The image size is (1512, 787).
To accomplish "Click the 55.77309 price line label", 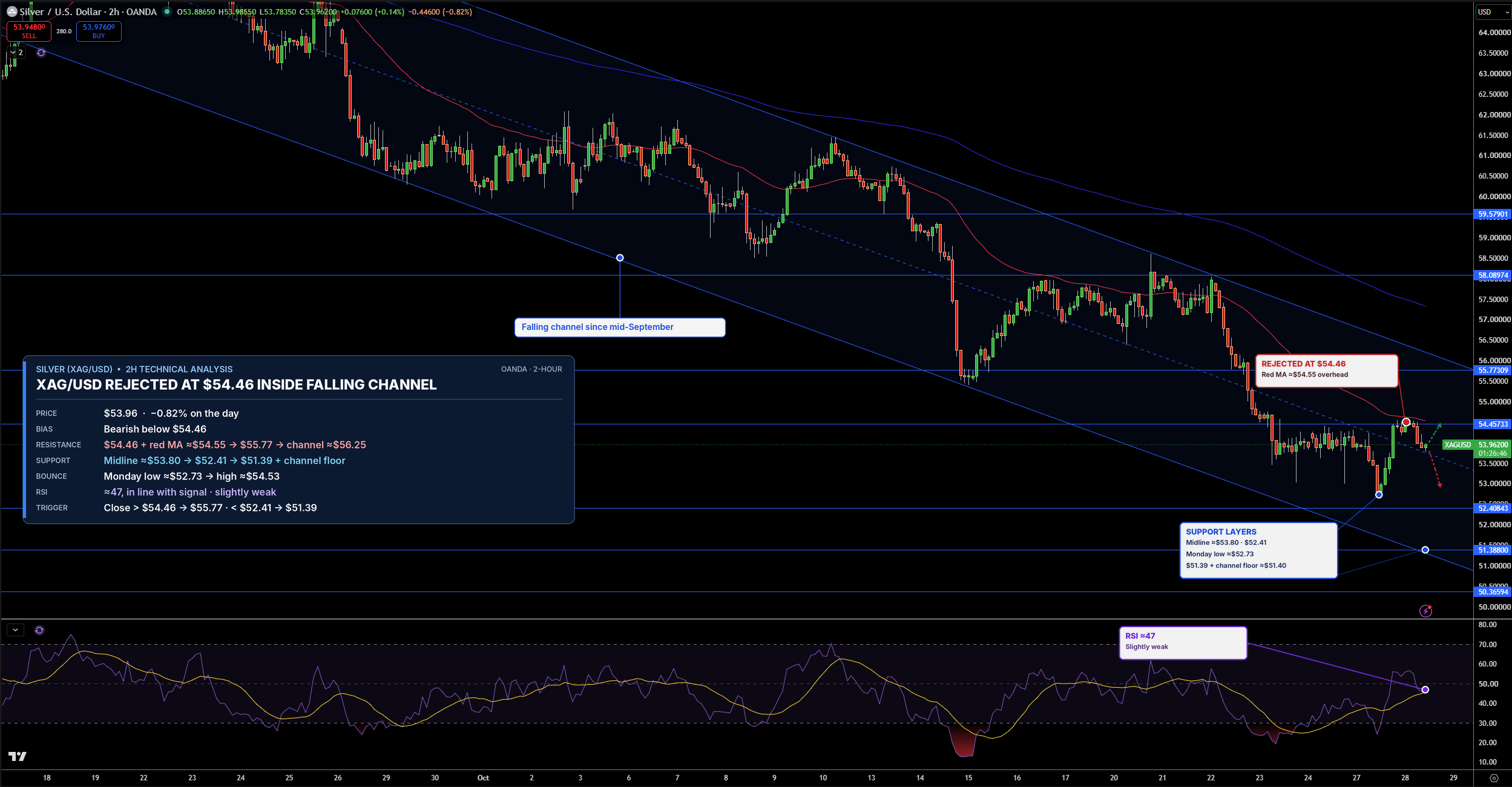I will 1493,370.
